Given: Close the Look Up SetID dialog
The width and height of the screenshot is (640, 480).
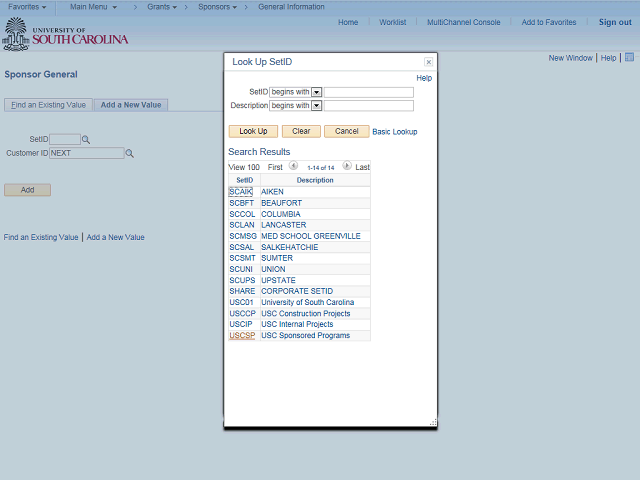Looking at the screenshot, I should click(x=428, y=62).
